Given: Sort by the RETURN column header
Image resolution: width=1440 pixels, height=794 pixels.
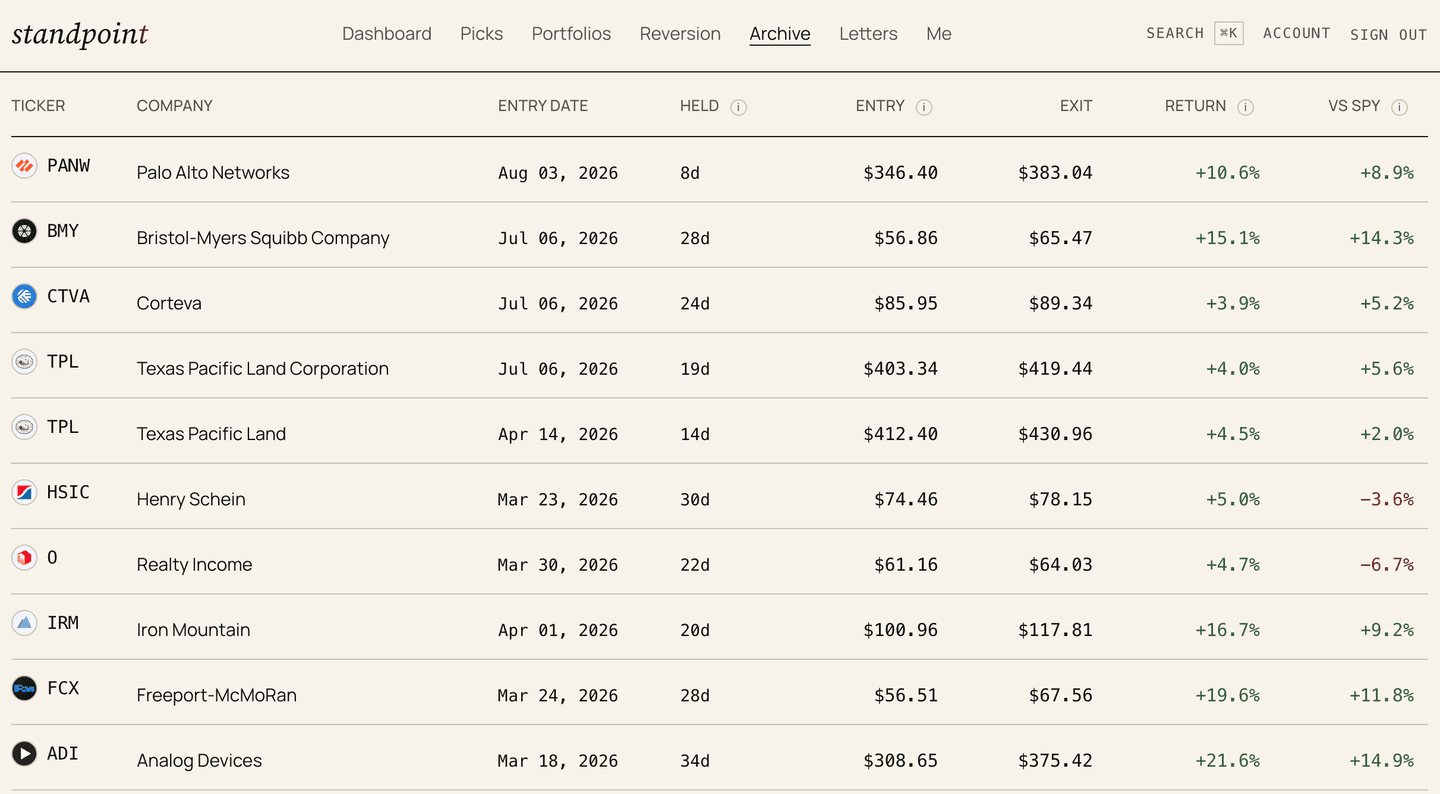Looking at the screenshot, I should (x=1195, y=106).
